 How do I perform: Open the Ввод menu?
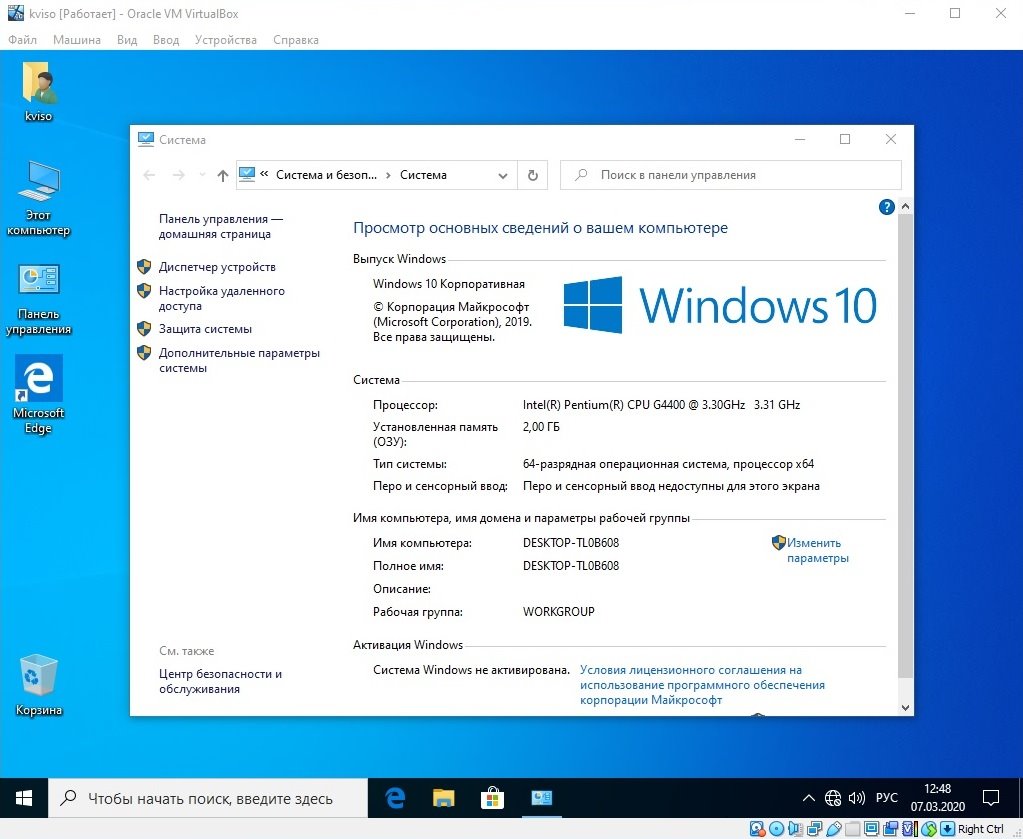tap(166, 40)
